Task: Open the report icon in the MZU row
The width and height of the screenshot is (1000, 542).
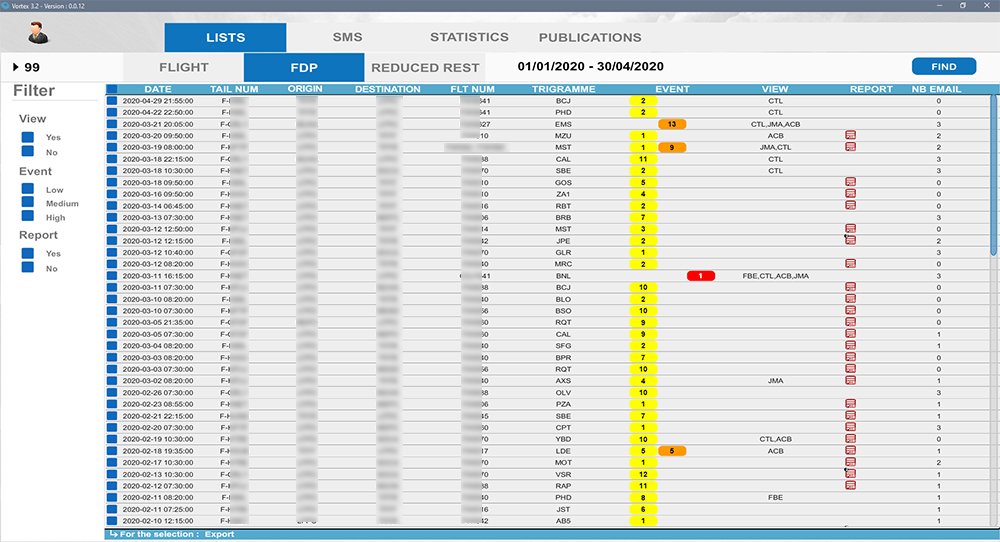Action: (850, 135)
